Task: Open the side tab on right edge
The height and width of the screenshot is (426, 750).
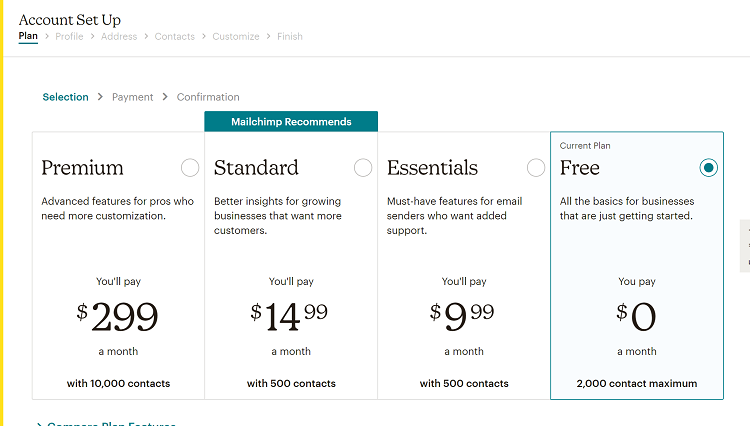Action: 745,245
